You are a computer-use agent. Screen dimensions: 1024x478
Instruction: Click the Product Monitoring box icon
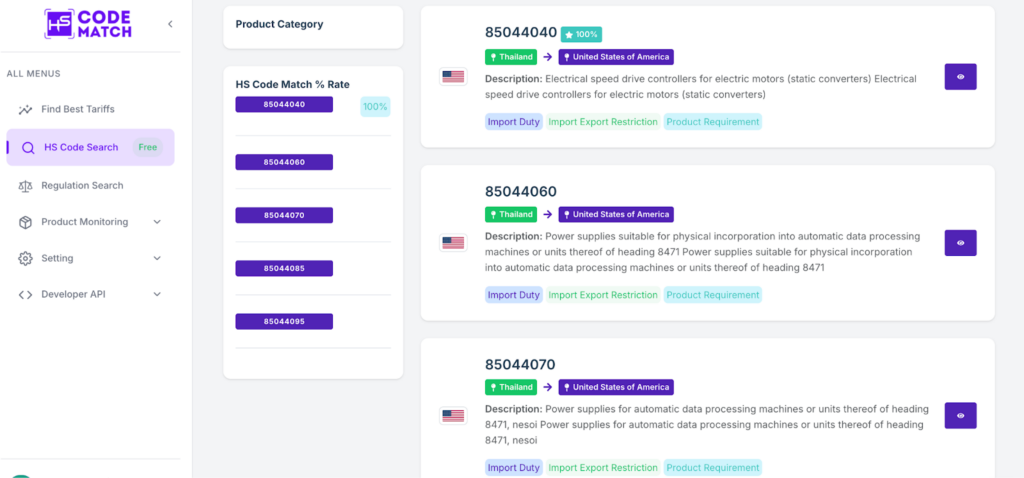click(x=25, y=222)
